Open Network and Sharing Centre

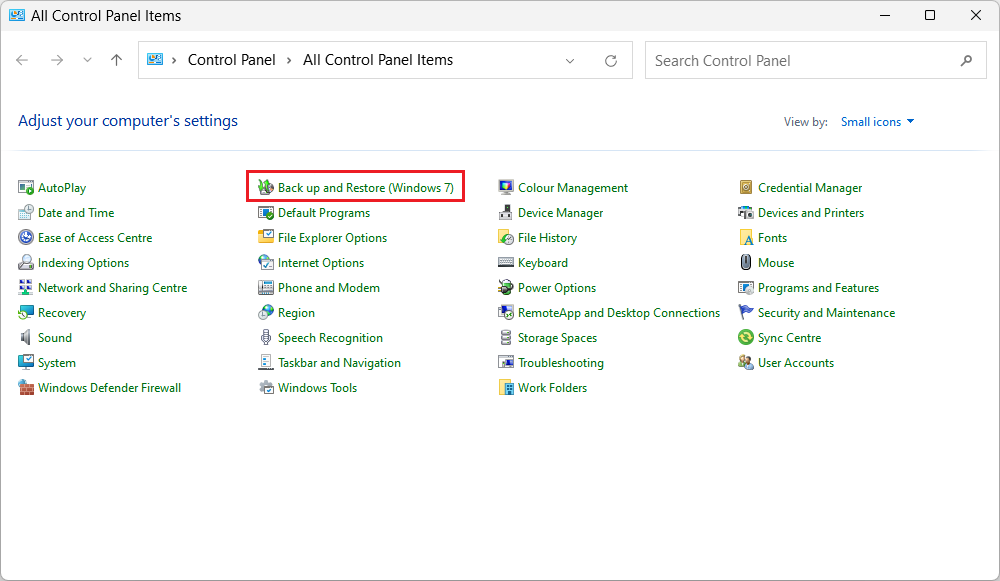[x=111, y=287]
